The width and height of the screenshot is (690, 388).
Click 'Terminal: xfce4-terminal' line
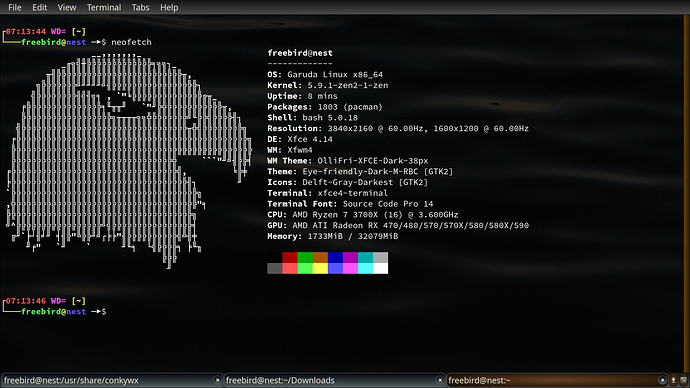tap(327, 193)
